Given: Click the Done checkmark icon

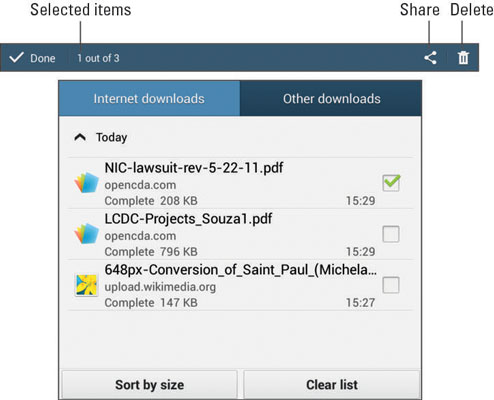Looking at the screenshot, I should click(16, 58).
